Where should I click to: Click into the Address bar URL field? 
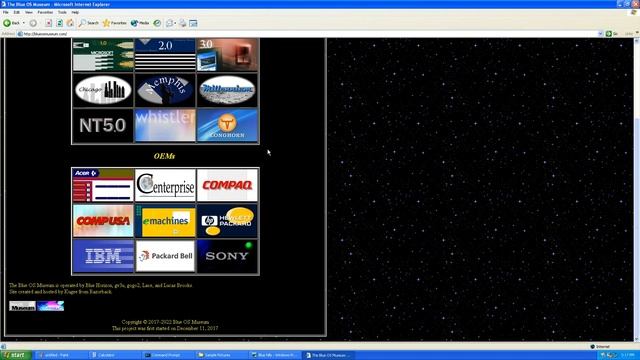pos(309,34)
